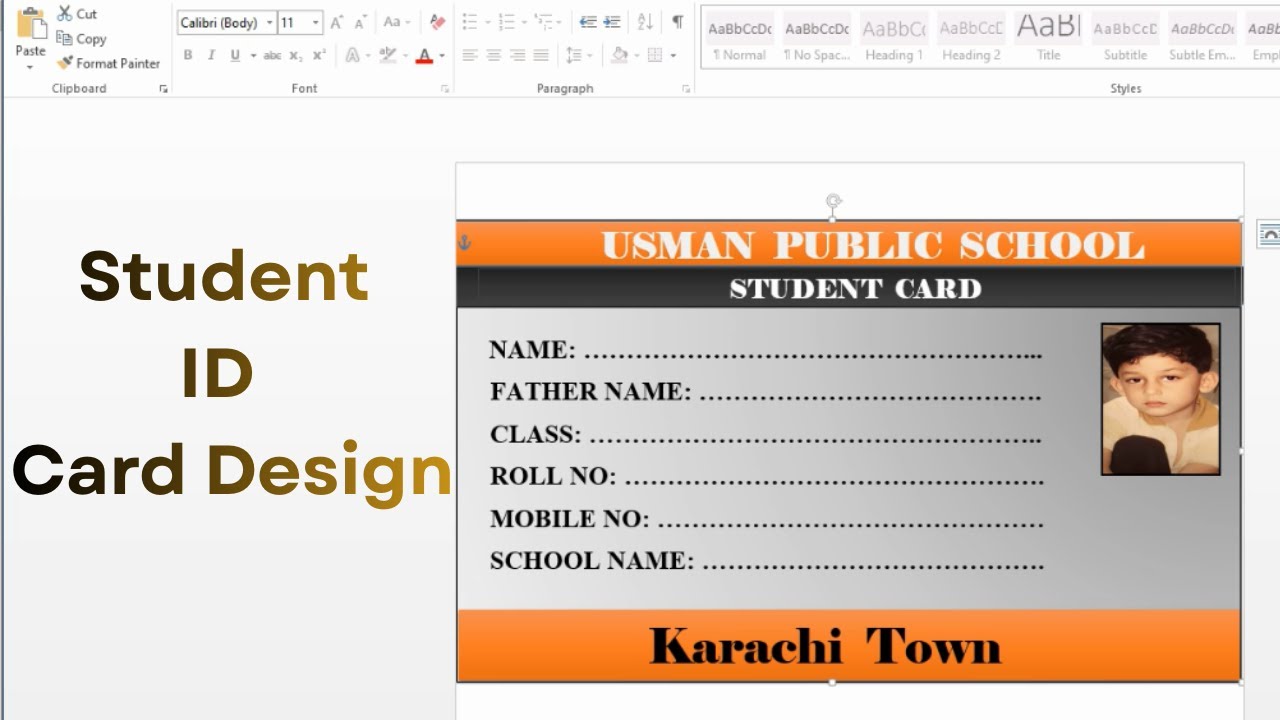Click the FATHER NAME: field line
The height and width of the screenshot is (720, 1280).
[x=766, y=391]
